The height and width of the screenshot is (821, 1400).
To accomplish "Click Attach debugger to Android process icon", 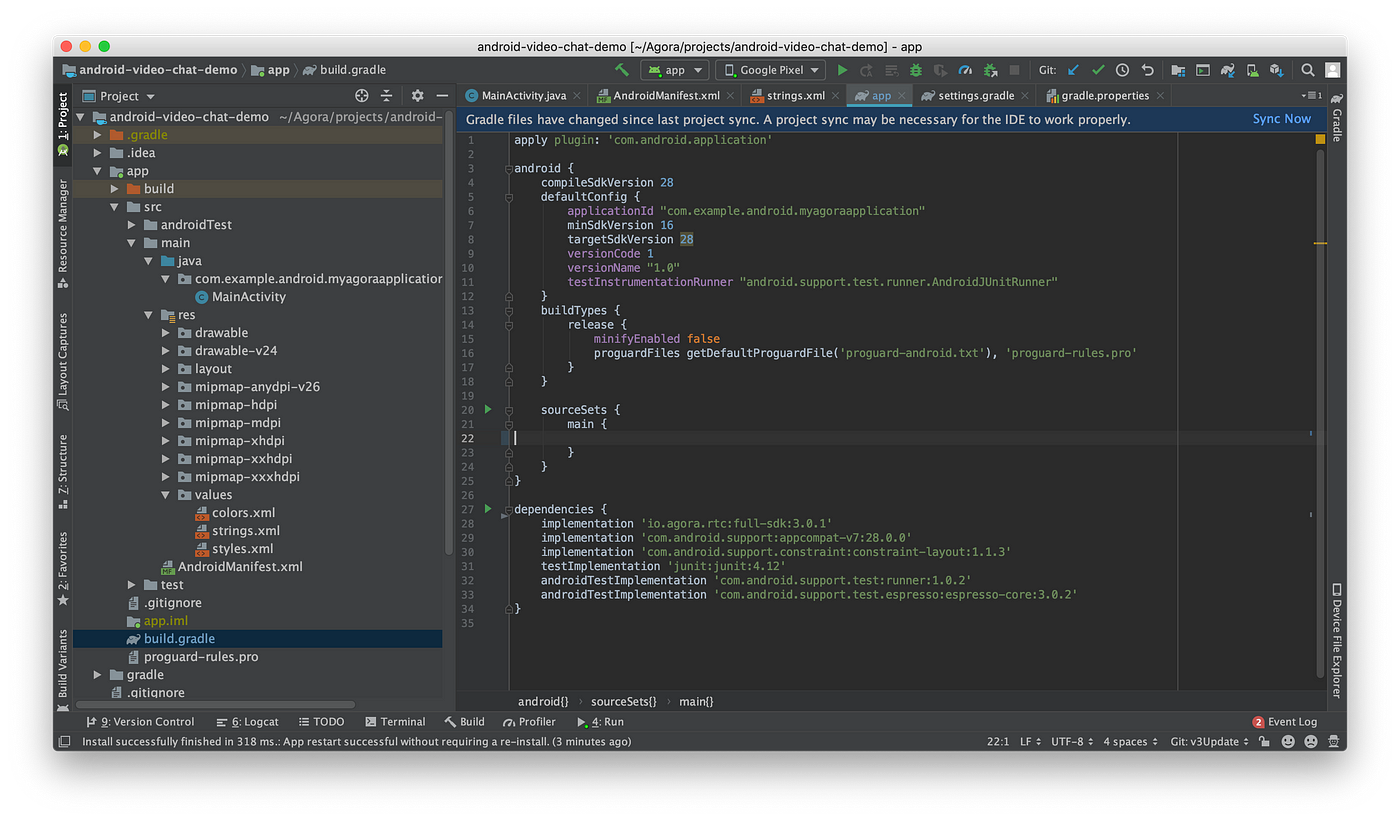I will pyautogui.click(x=990, y=70).
